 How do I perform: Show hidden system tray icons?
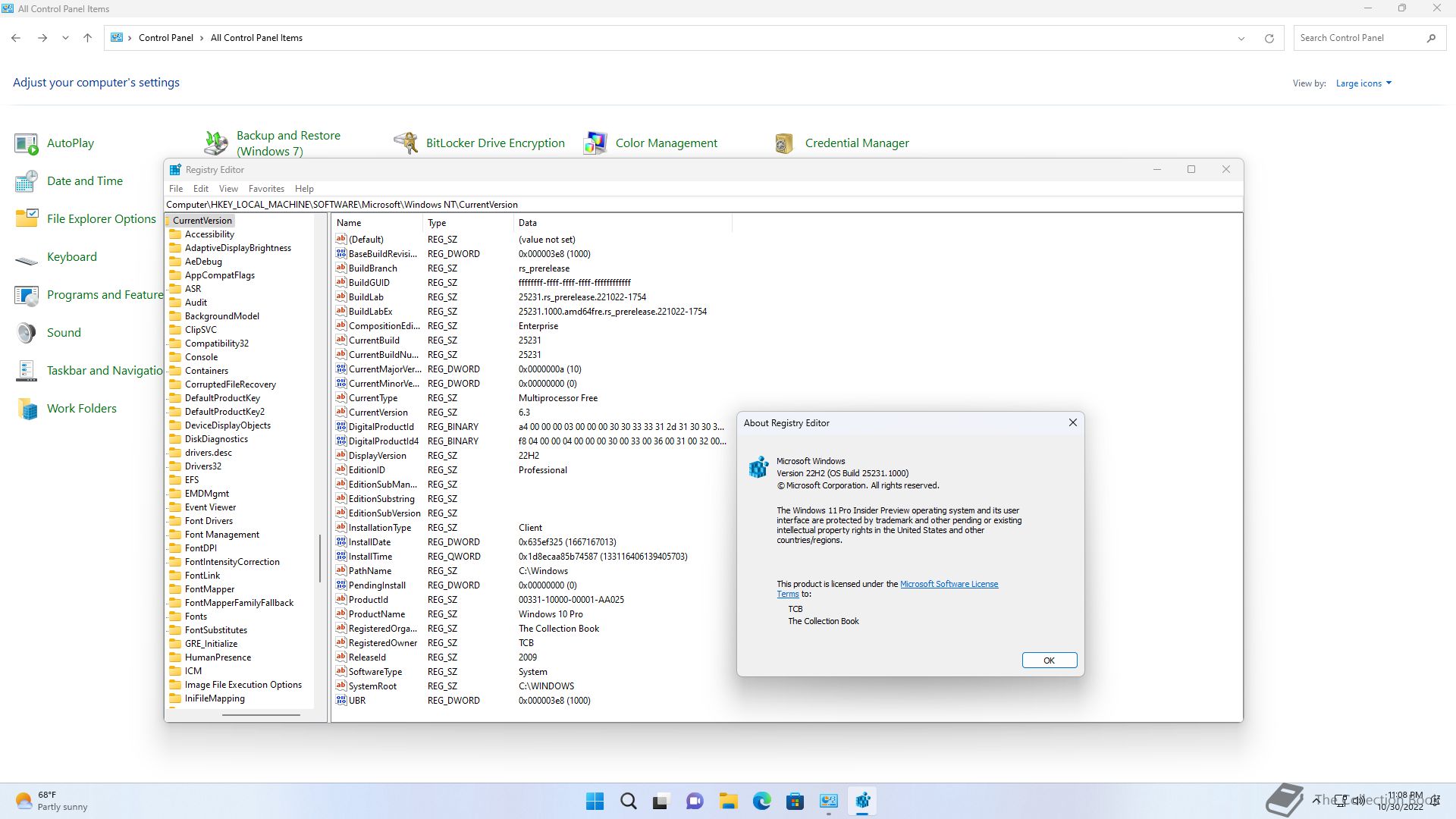click(x=1317, y=800)
